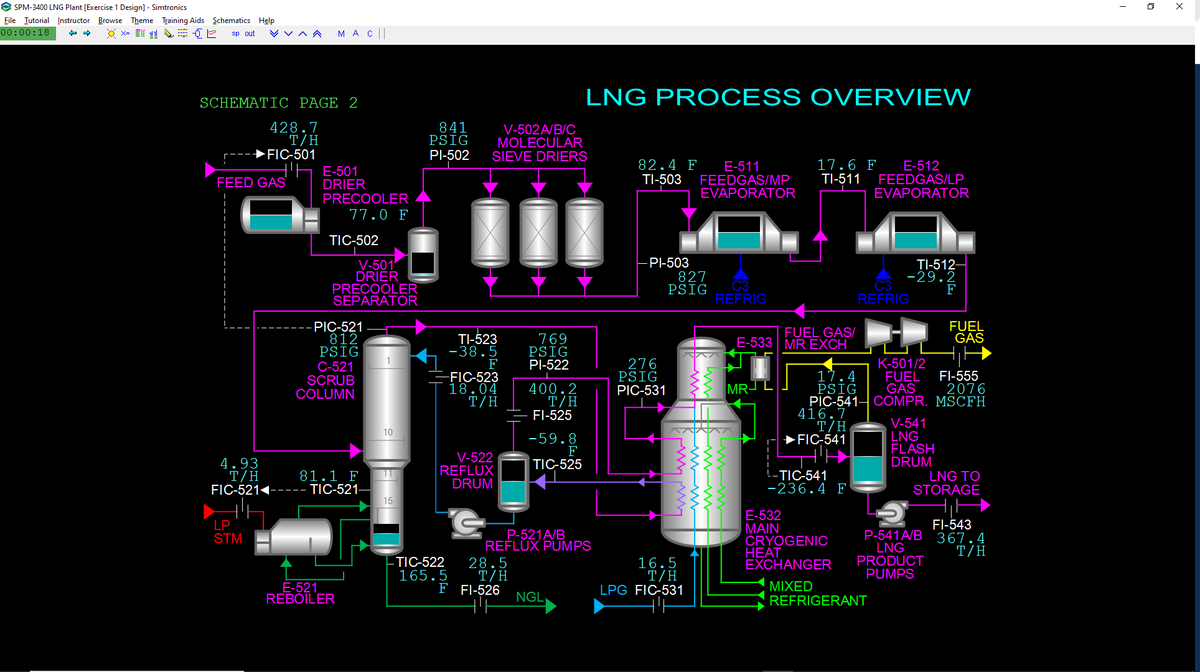1200x672 pixels.
Task: Click the third V-502 molecular sieve drier
Action: coord(585,232)
